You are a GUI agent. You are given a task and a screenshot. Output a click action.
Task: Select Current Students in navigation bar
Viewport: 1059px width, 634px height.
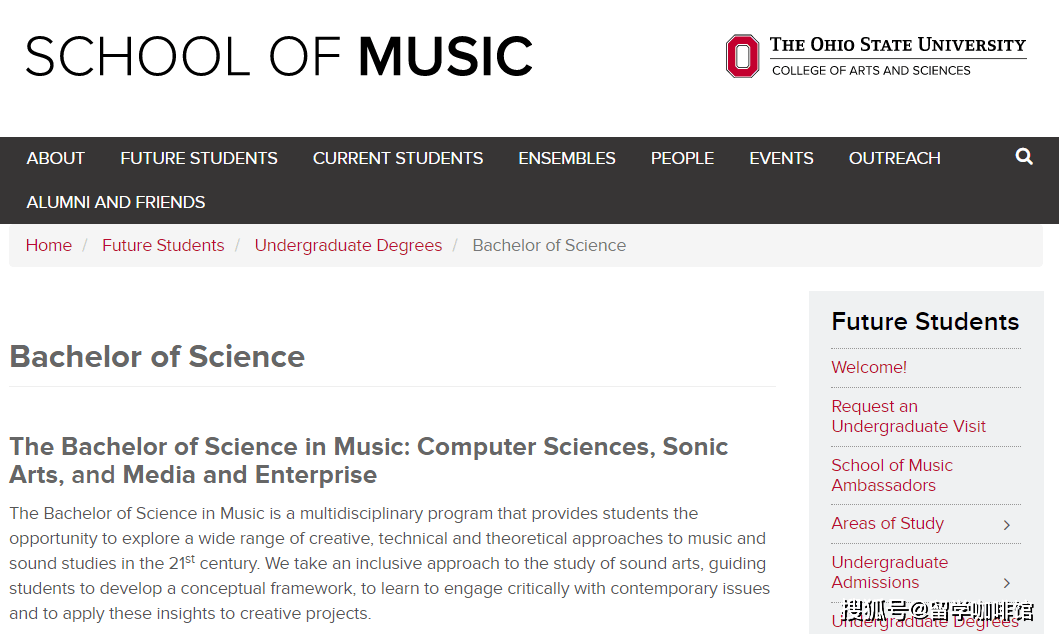click(398, 158)
